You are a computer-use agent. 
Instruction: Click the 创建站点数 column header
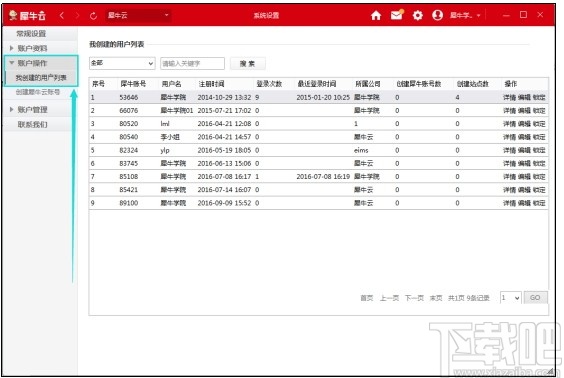point(473,84)
